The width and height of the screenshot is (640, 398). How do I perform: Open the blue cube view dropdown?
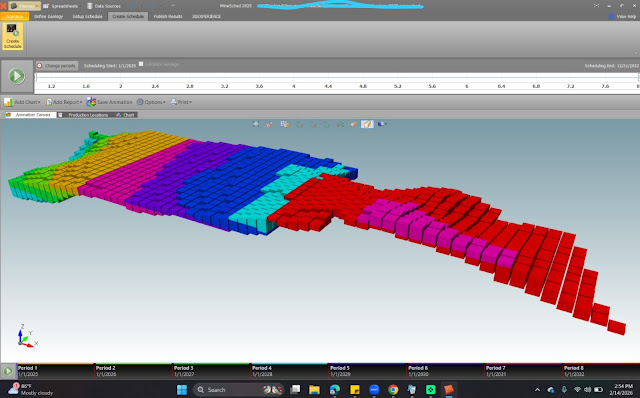coord(382,124)
